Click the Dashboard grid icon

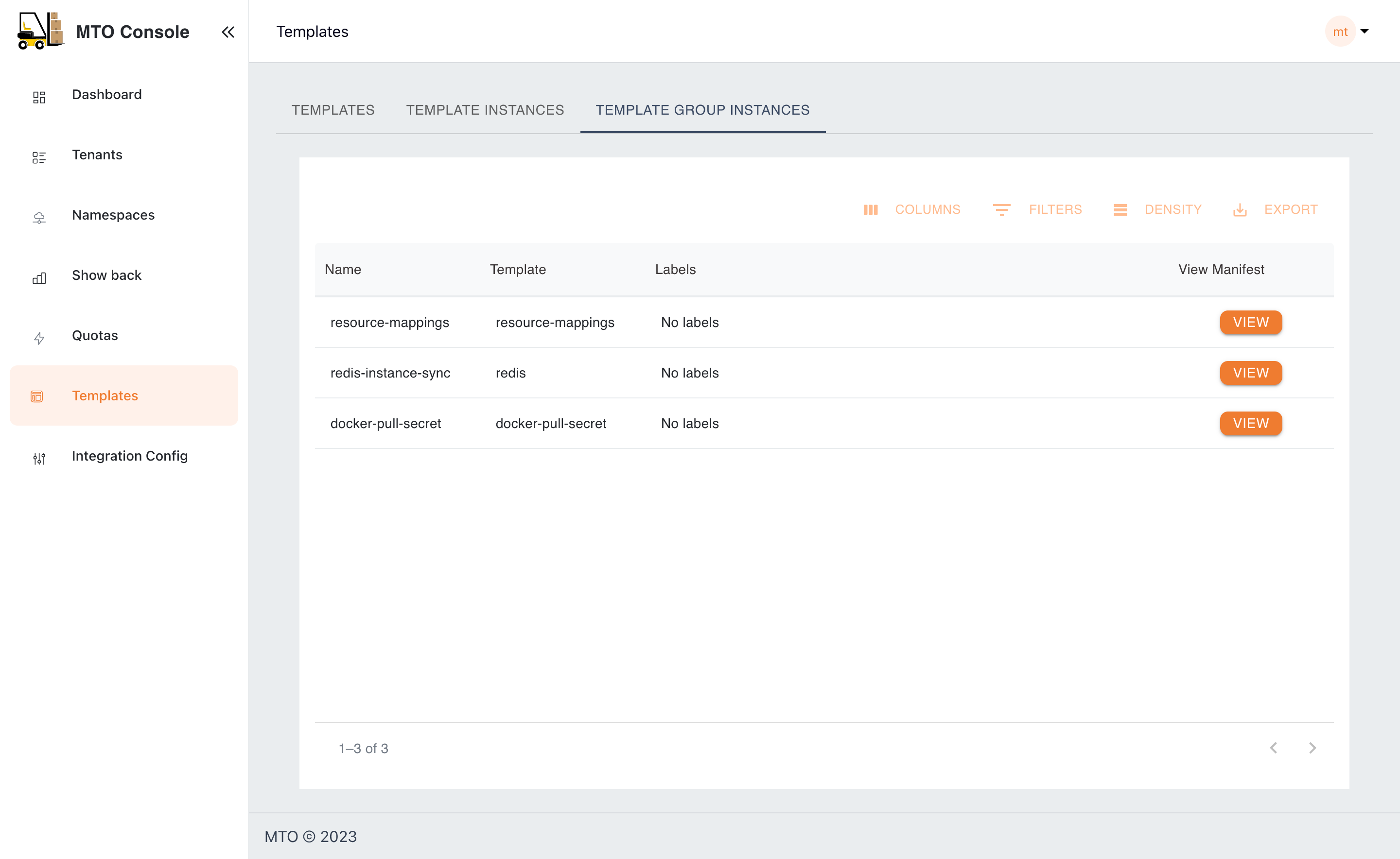pyautogui.click(x=39, y=97)
